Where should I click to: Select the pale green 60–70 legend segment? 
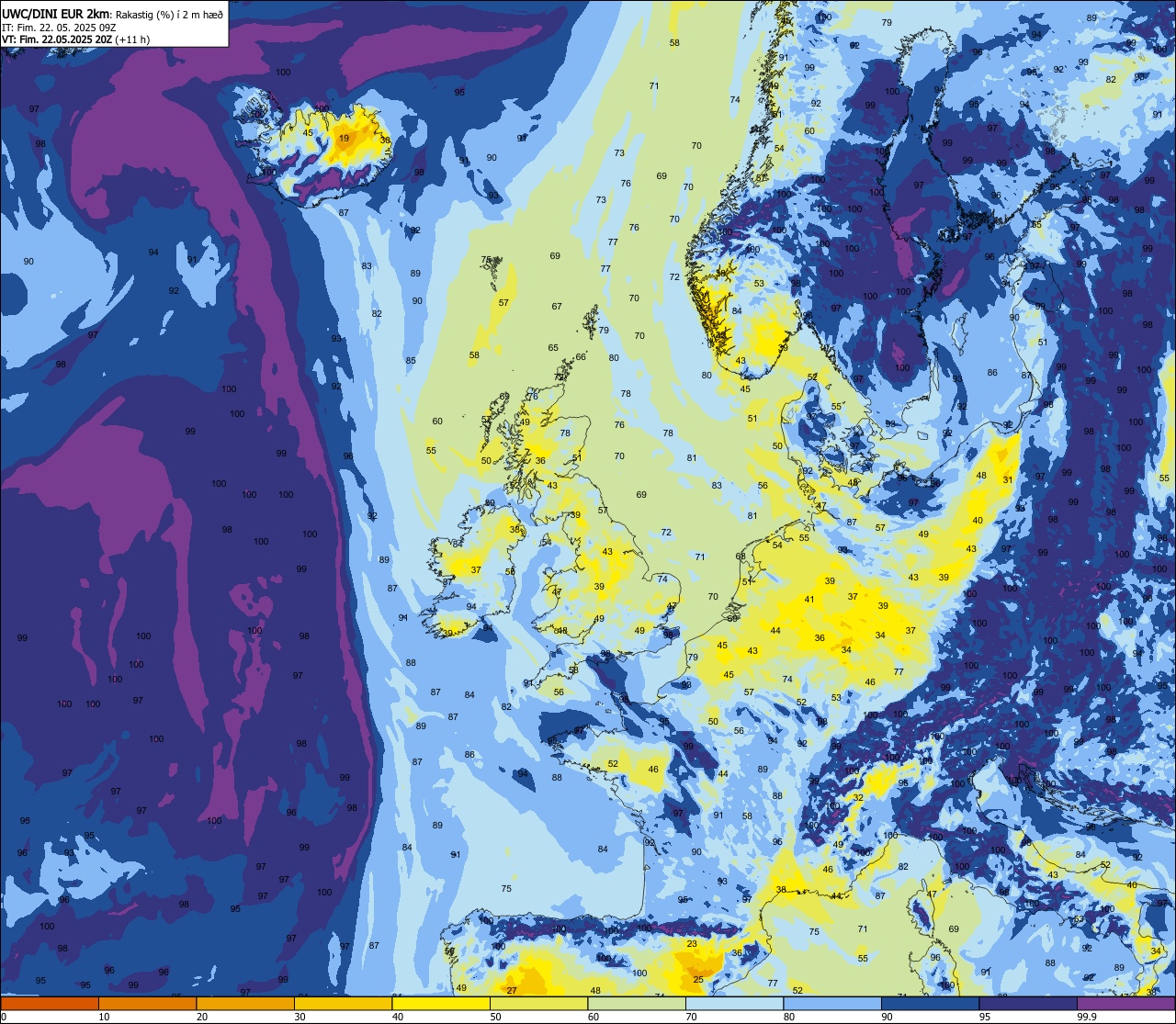pos(637,1003)
